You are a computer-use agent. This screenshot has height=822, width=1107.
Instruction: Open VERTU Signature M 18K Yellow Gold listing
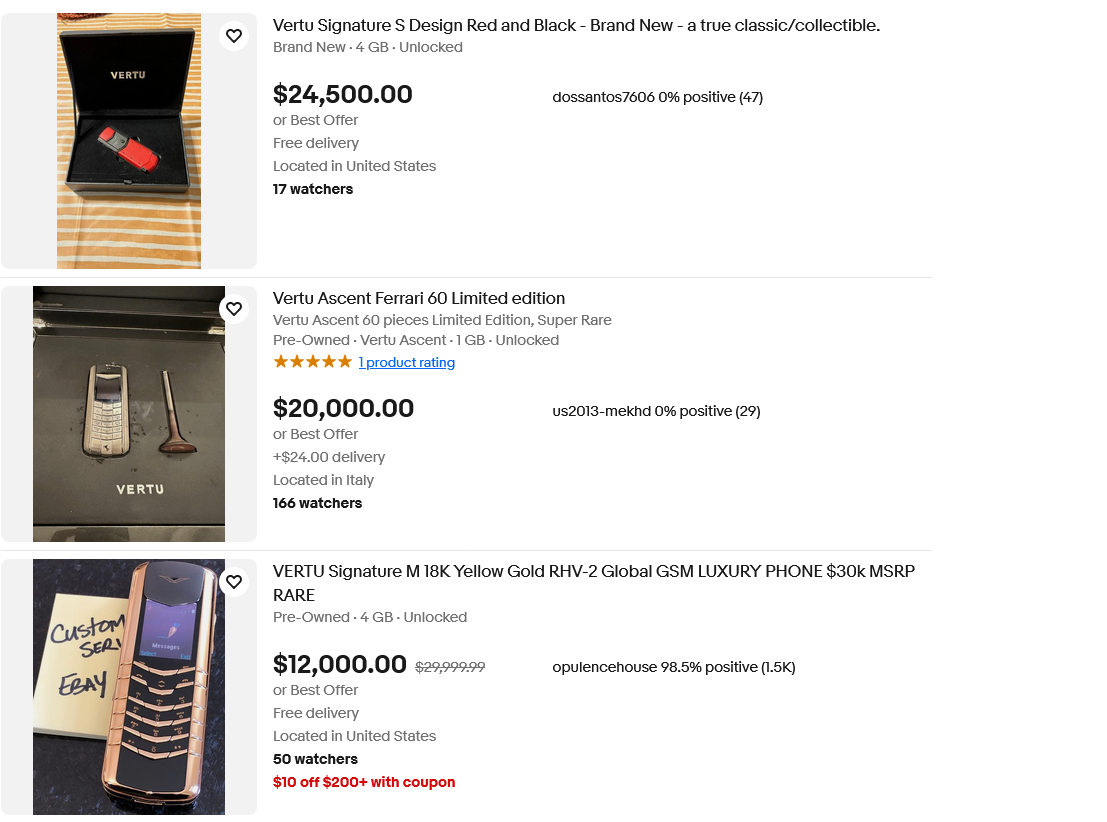point(593,572)
